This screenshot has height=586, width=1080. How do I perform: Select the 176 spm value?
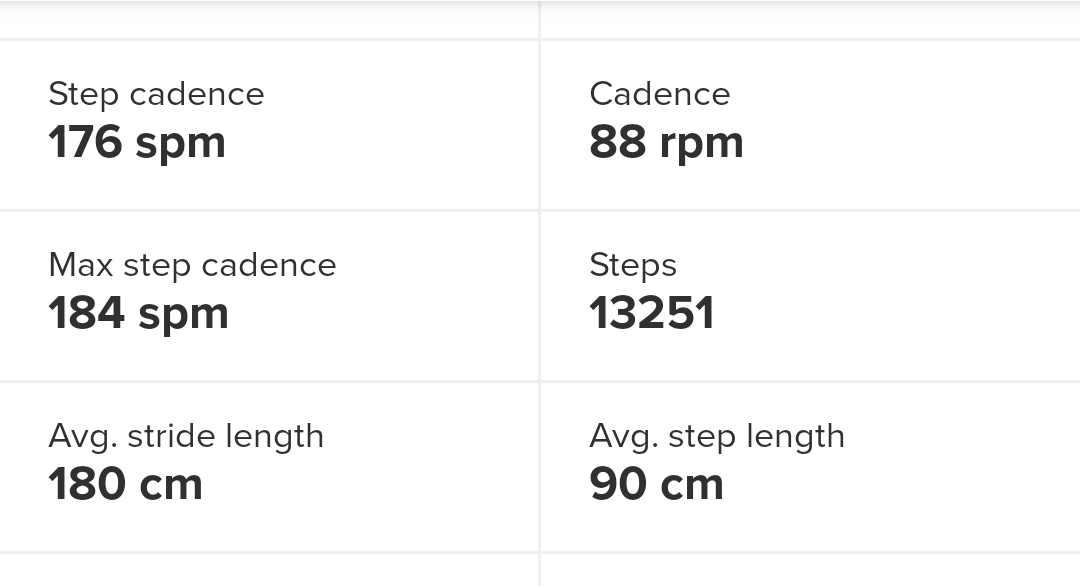click(137, 142)
